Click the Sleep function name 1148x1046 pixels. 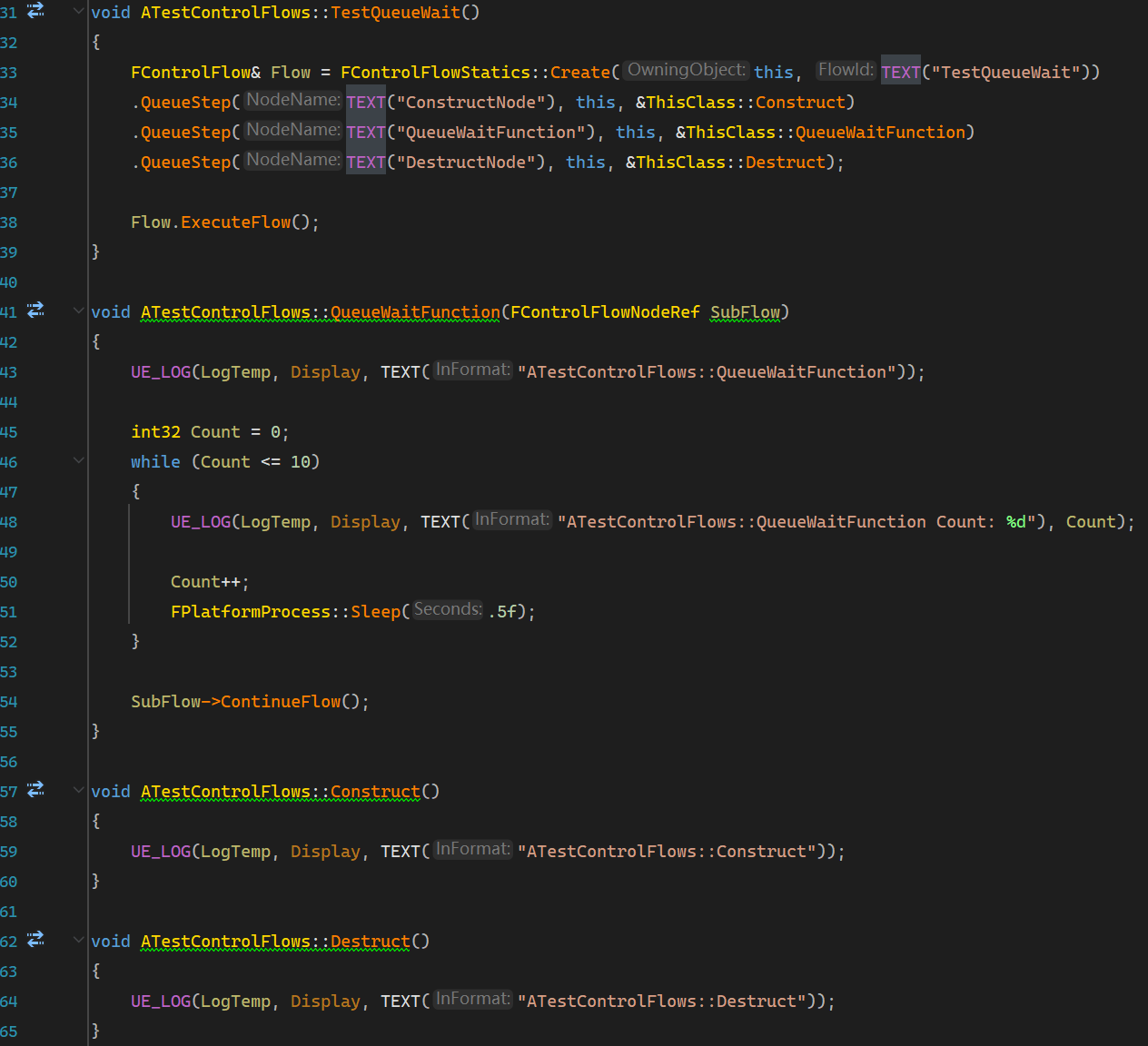pyautogui.click(x=375, y=612)
